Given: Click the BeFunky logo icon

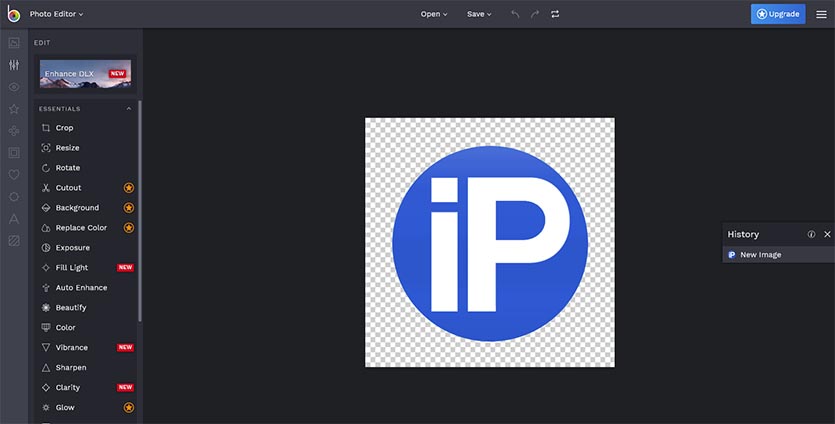Looking at the screenshot, I should pos(14,14).
